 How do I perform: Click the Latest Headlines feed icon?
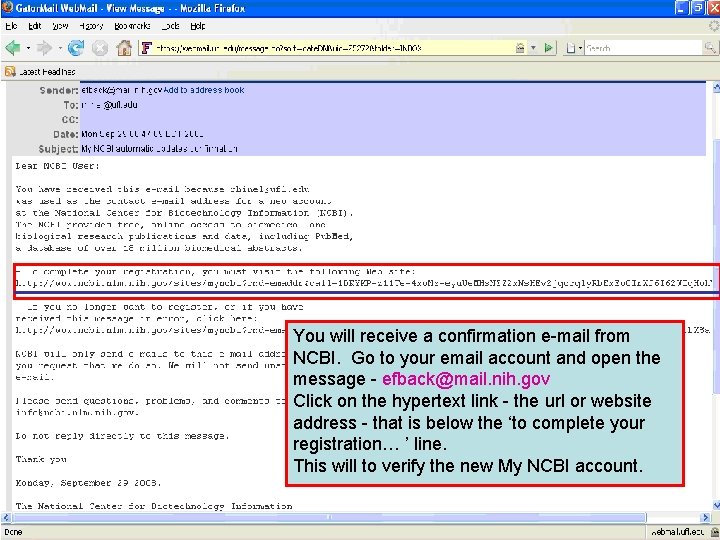(10, 72)
